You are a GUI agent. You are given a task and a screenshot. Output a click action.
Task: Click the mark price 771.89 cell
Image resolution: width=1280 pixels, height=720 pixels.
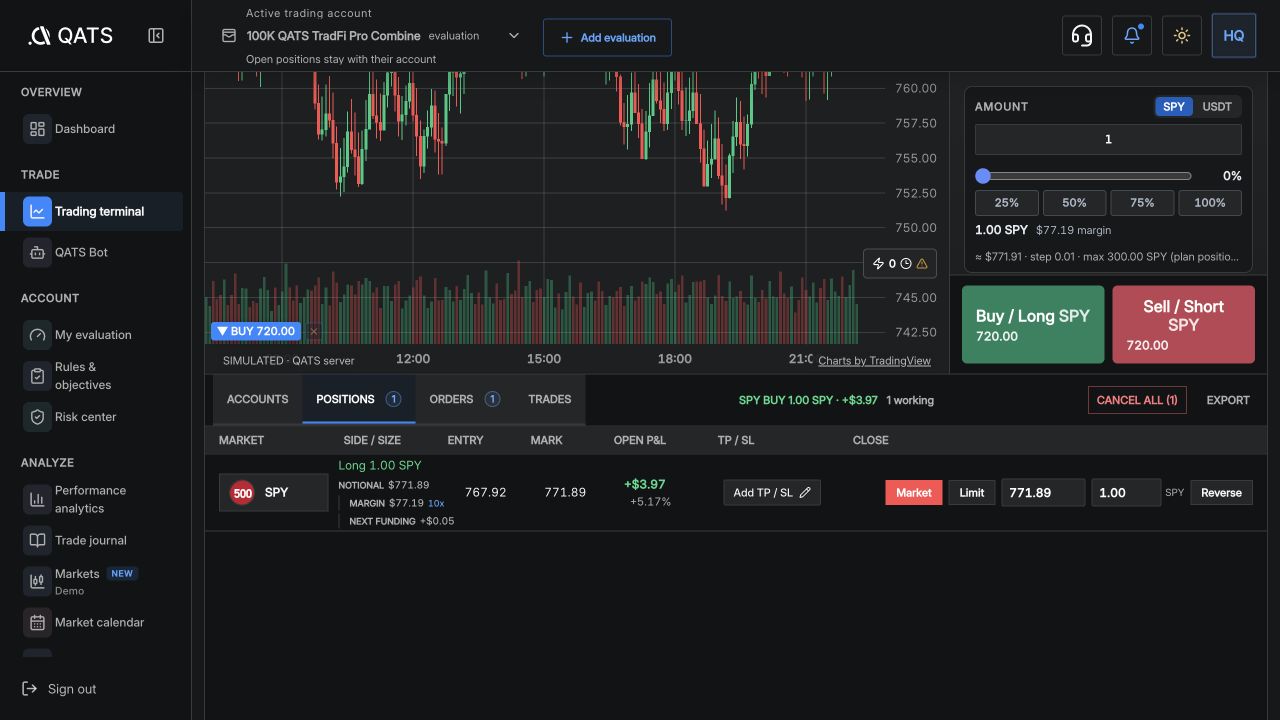coord(565,492)
